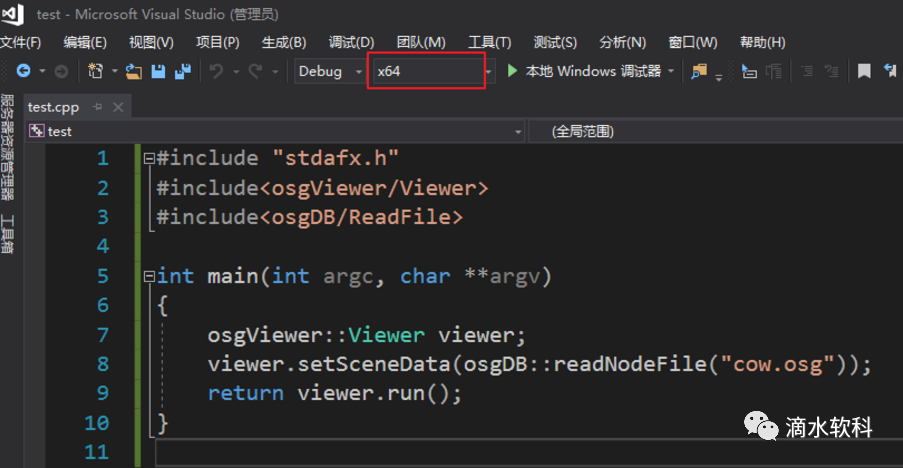Open the Undo history dropdown arrow

click(x=236, y=71)
